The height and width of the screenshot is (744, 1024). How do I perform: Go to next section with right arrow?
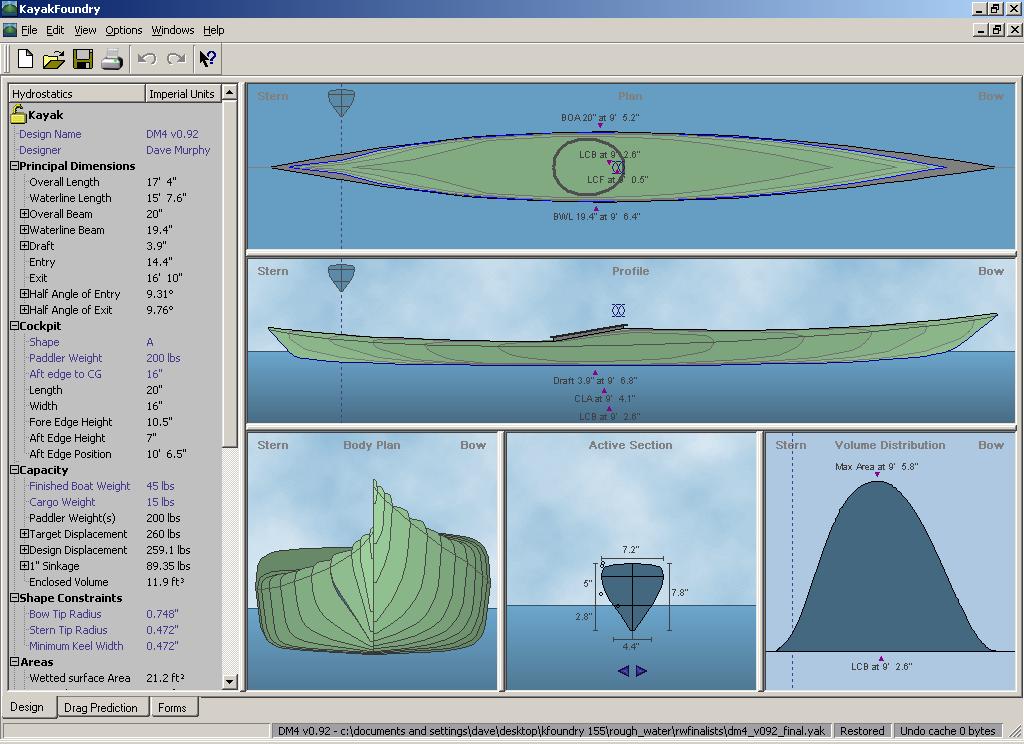point(641,671)
